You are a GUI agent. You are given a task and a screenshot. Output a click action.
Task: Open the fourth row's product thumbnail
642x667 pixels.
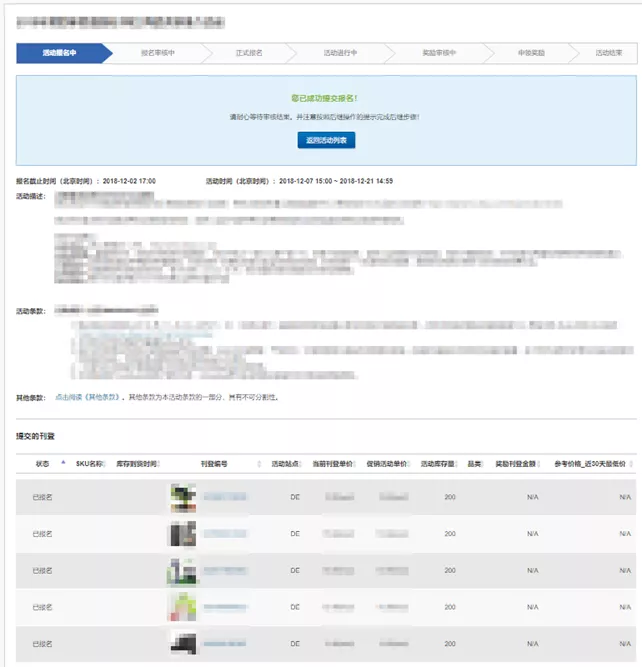tap(181, 607)
